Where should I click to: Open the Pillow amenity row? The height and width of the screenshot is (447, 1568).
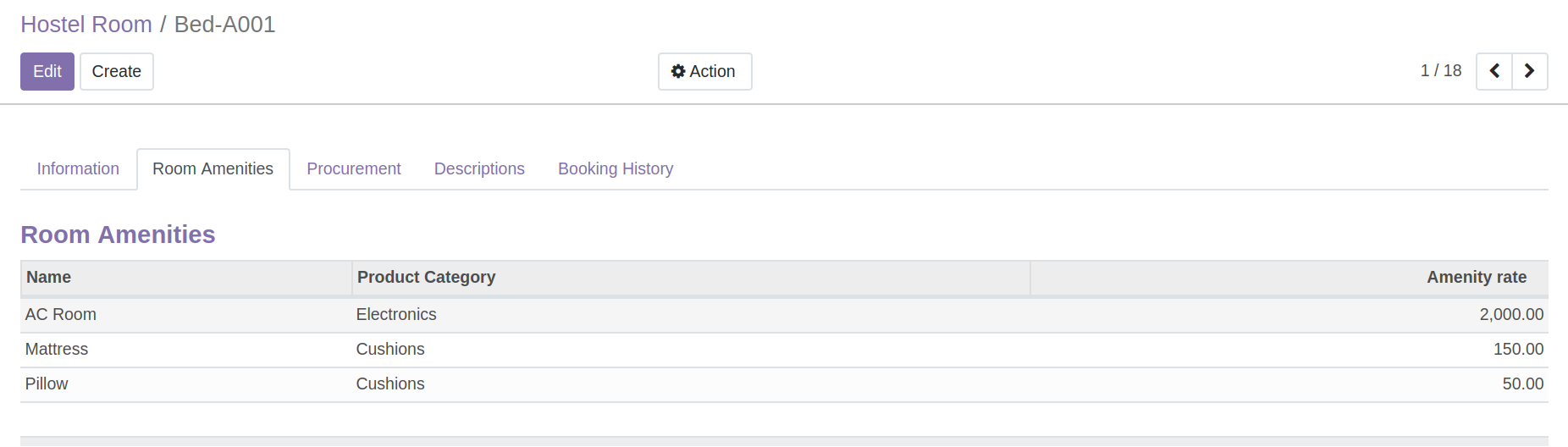[x=784, y=384]
